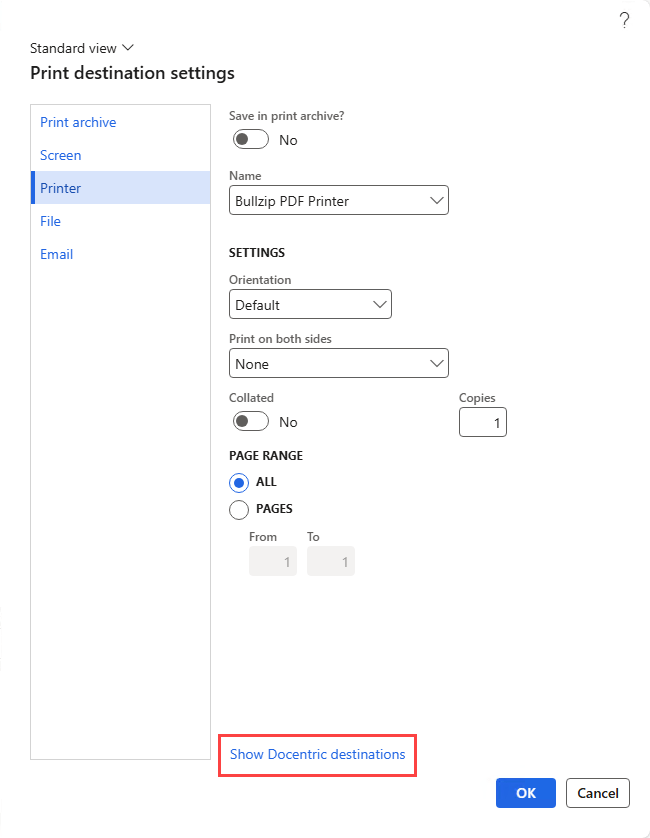Click the To page number field
650x838 pixels.
331,562
